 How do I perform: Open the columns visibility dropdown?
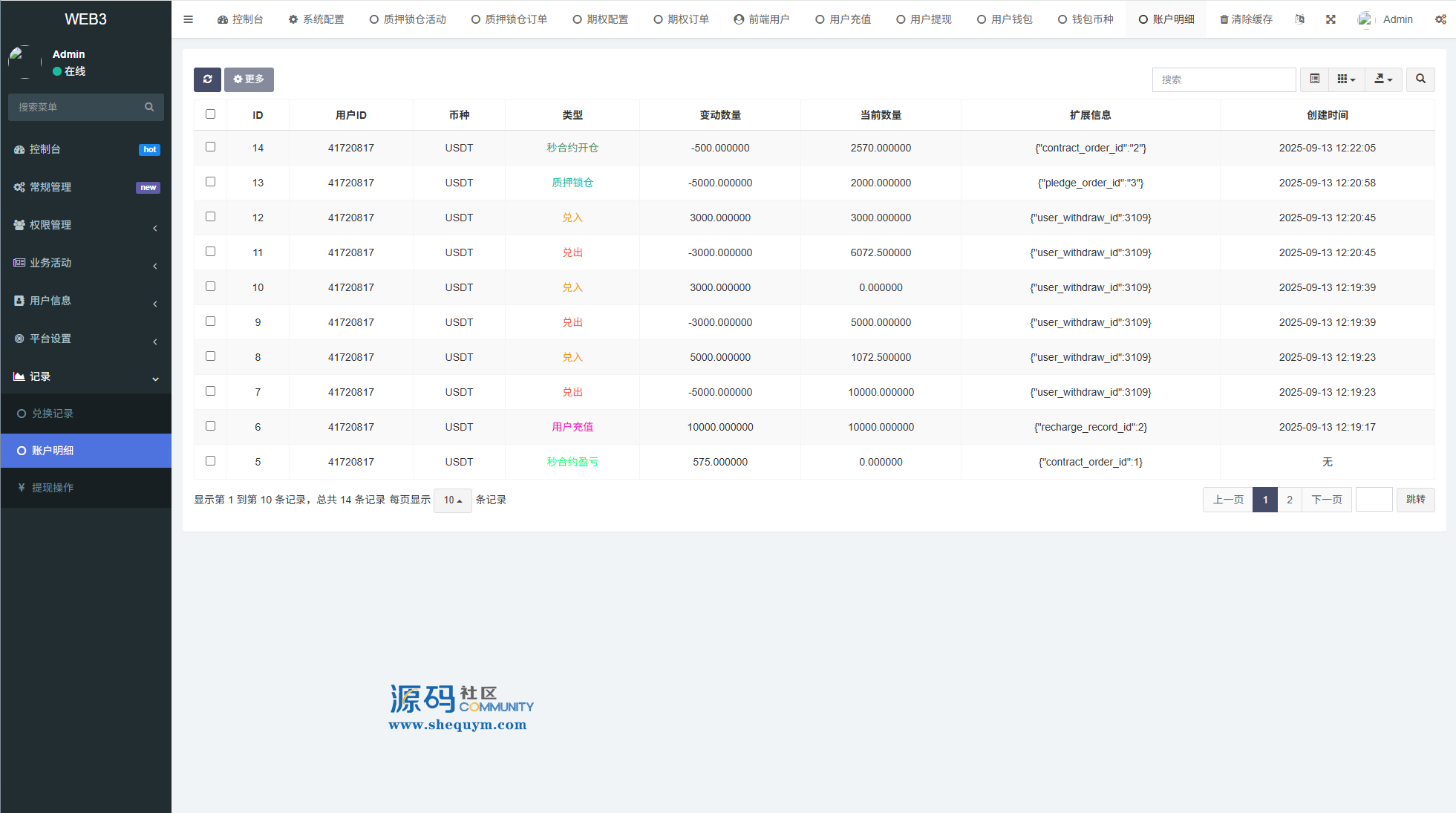pos(1346,79)
